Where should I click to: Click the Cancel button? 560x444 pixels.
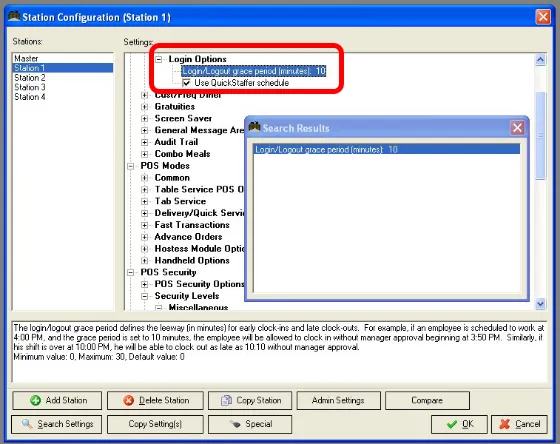coord(519,424)
